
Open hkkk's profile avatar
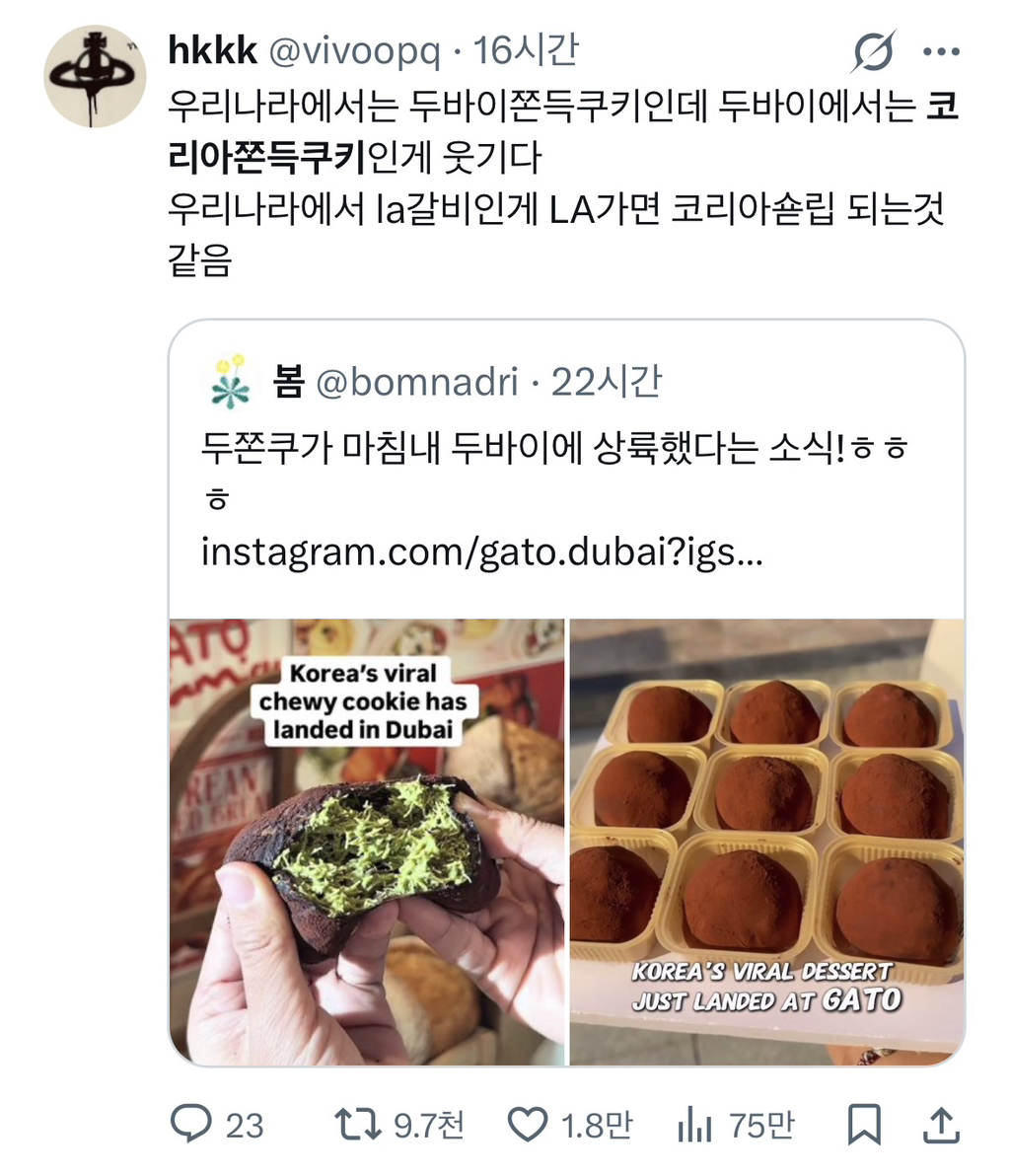[95, 77]
